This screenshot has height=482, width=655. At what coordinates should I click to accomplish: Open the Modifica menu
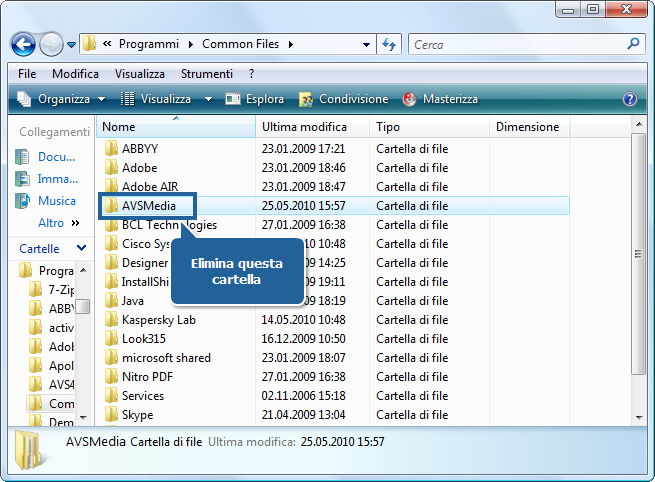click(75, 74)
